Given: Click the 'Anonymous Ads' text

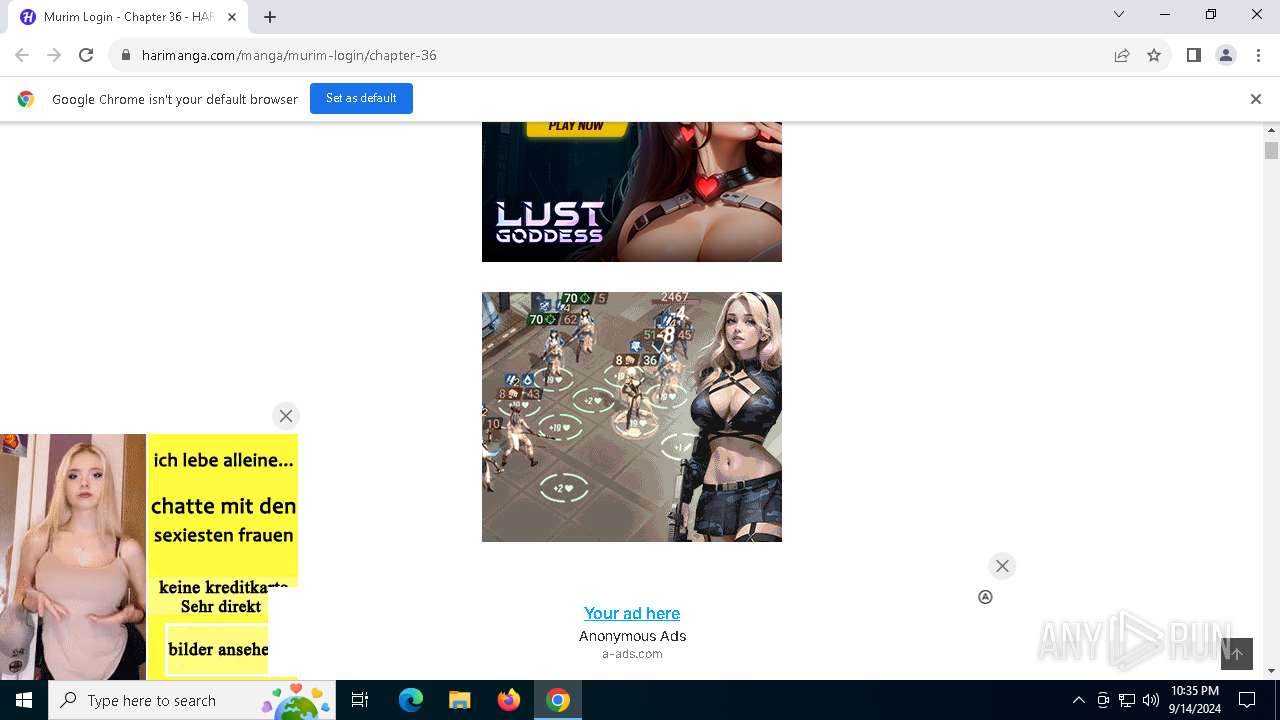Looking at the screenshot, I should (x=632, y=636).
